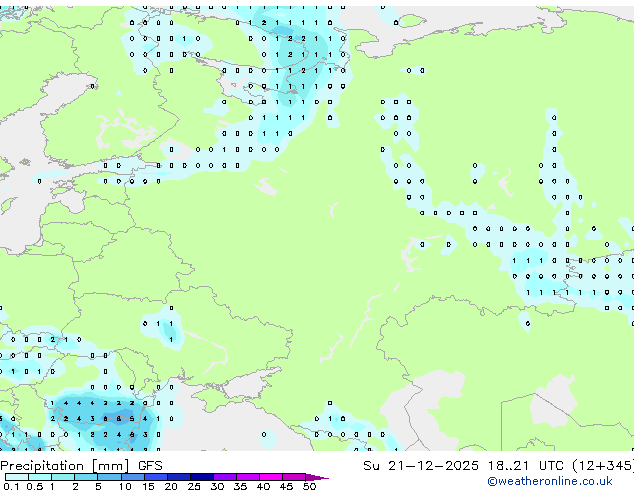Image resolution: width=634 pixels, height=490 pixels.
Task: Click legend scale label '10'
Action: [x=125, y=486]
